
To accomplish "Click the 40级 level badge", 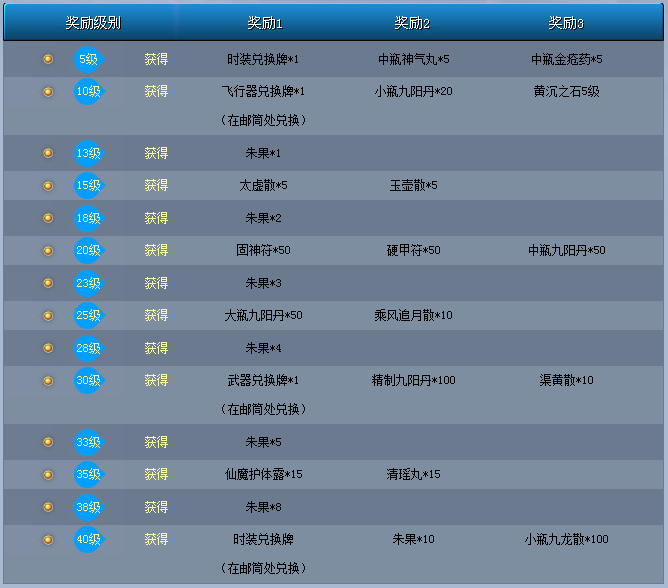I will (88, 539).
